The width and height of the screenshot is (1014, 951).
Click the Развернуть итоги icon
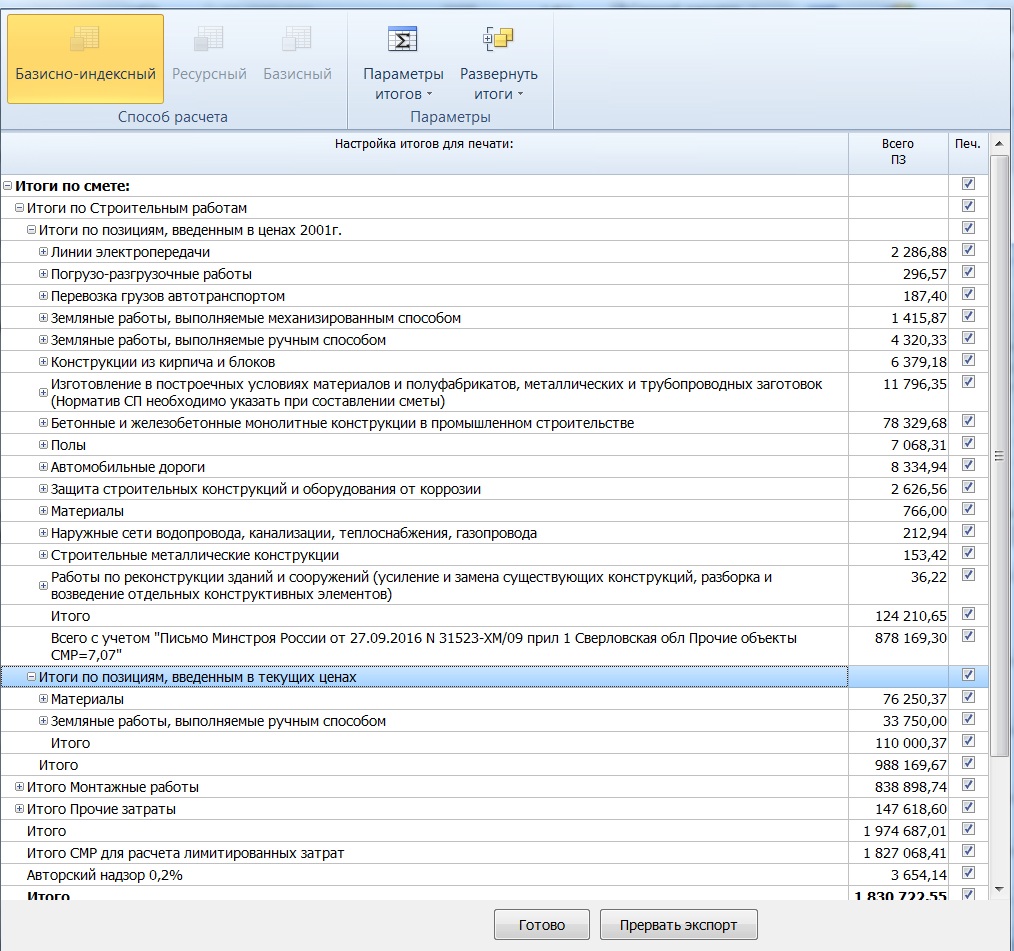tap(498, 40)
